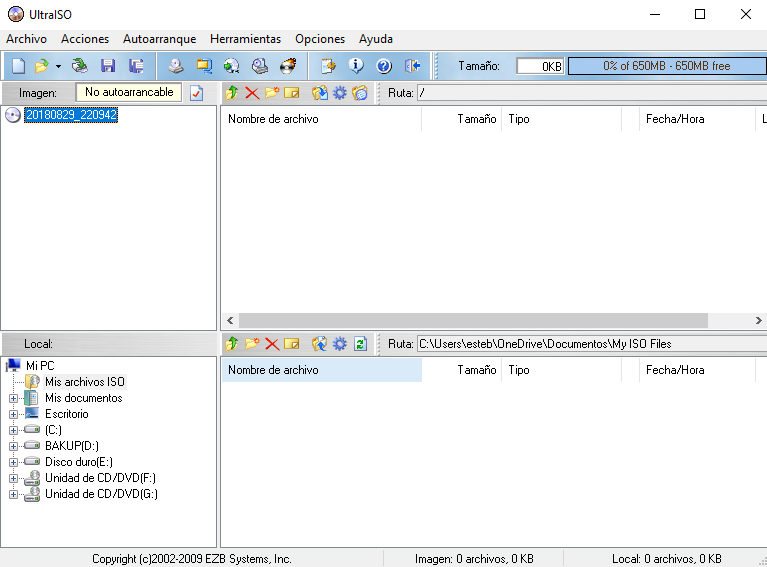Open dropdown arrow next to Open icon
767x567 pixels.
tap(58, 66)
